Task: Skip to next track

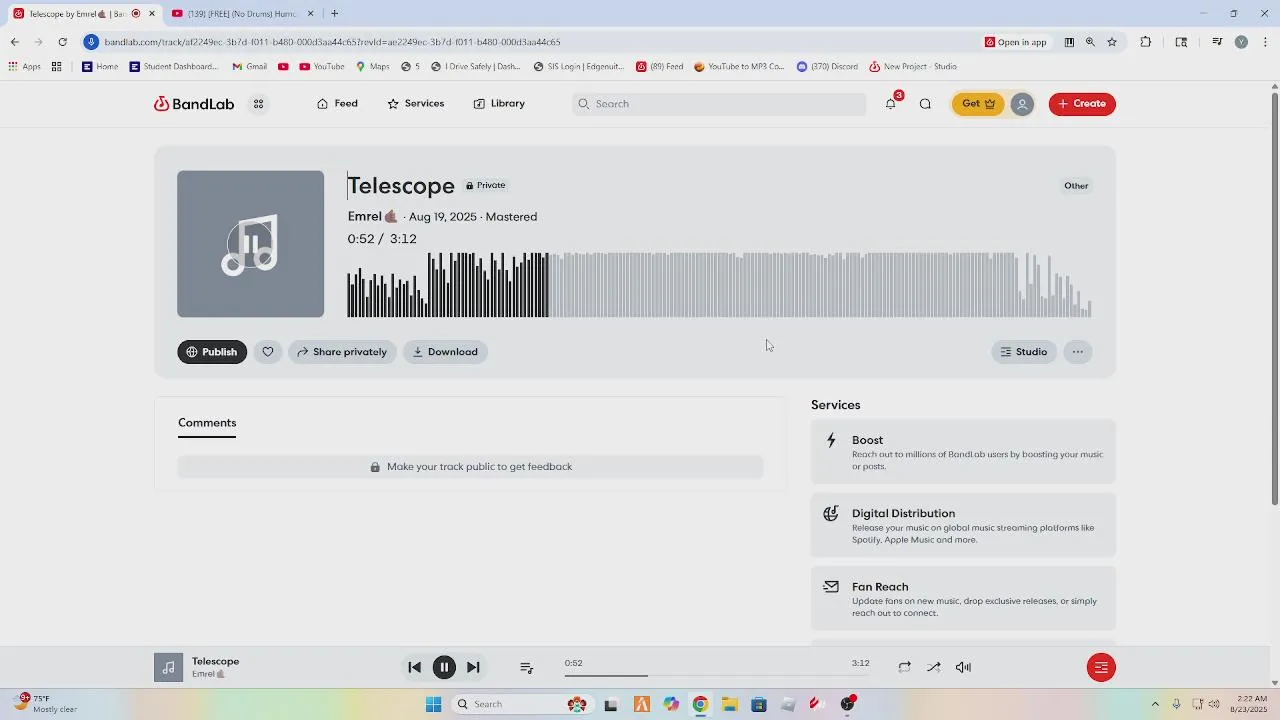Action: point(473,667)
